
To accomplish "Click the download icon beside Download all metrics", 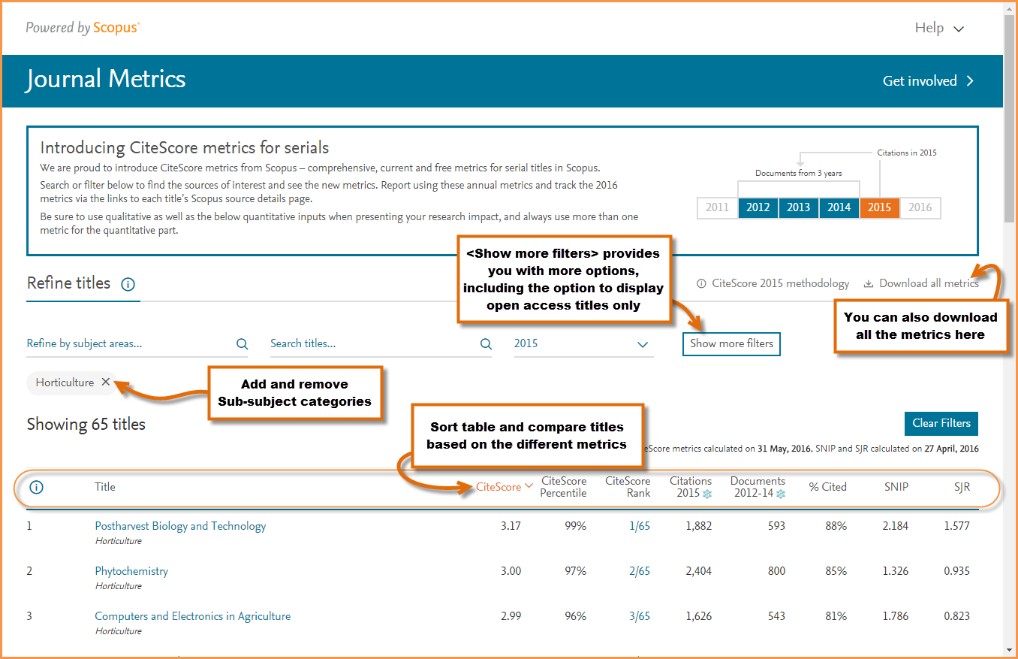I will pos(868,284).
